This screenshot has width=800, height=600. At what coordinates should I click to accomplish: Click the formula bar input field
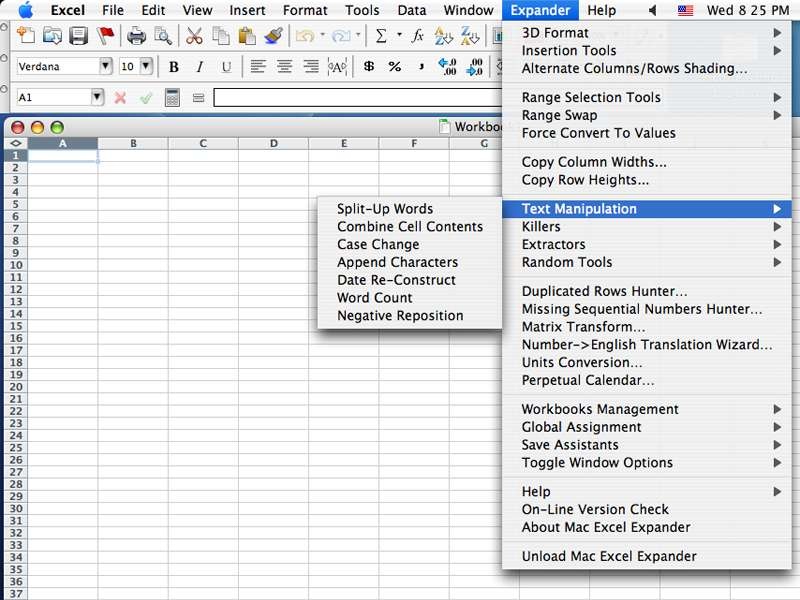[x=358, y=97]
